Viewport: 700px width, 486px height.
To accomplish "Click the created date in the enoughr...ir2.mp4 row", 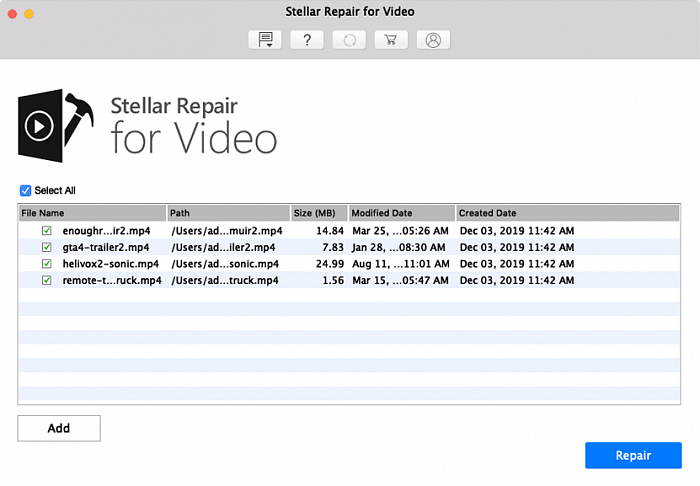I will pos(517,231).
